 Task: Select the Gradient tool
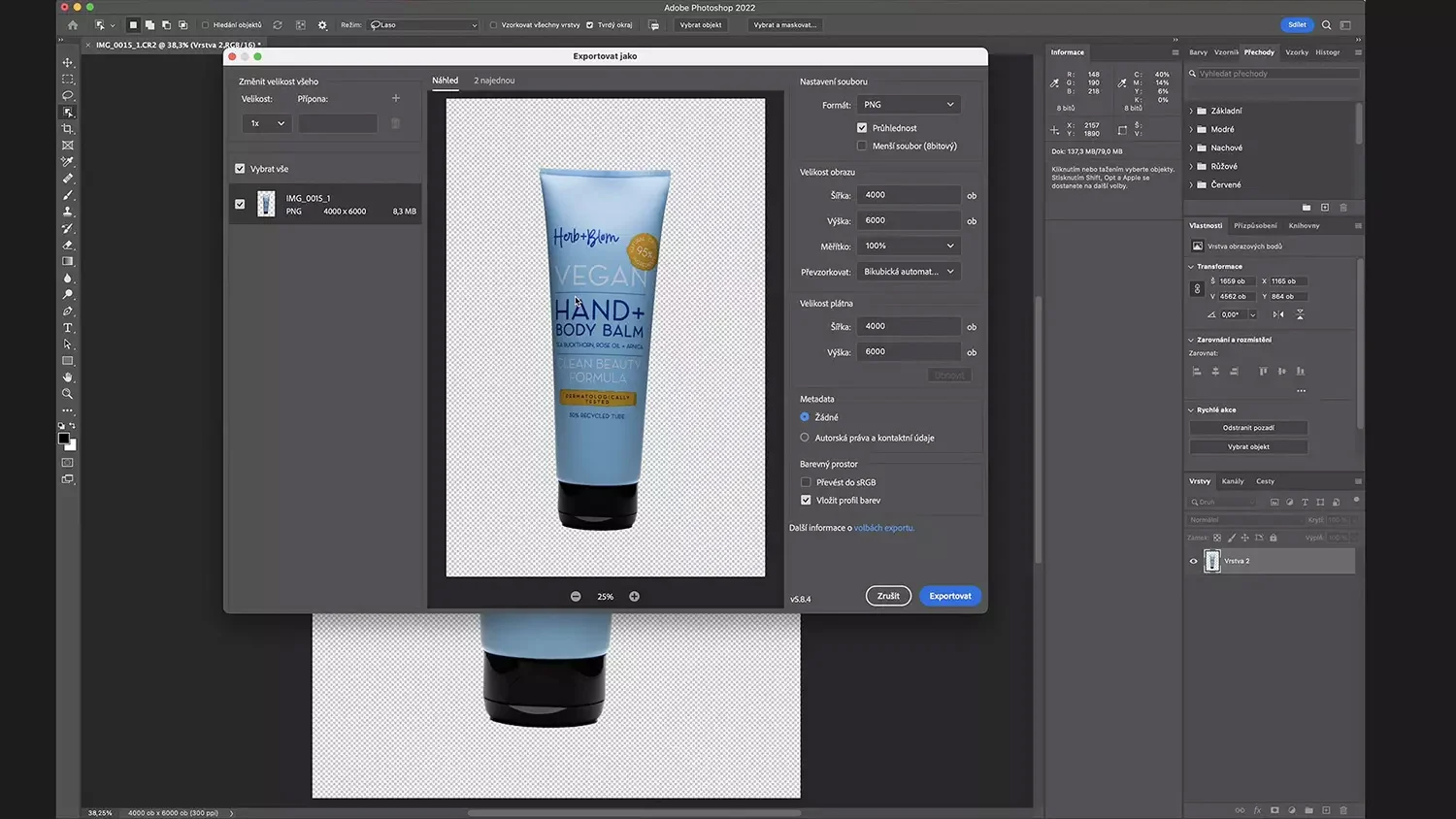click(68, 261)
